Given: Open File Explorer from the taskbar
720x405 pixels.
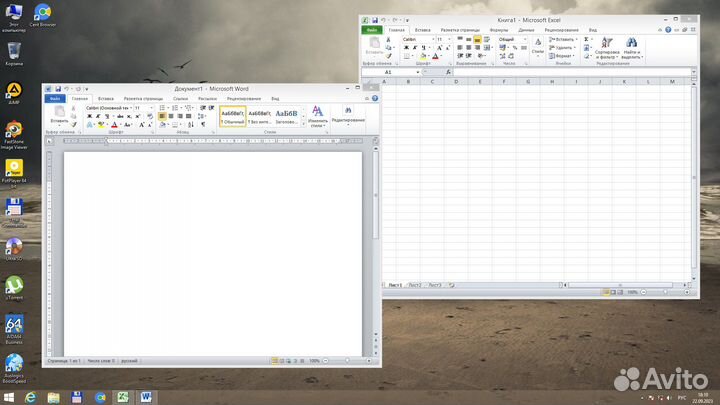Looking at the screenshot, I should pyautogui.click(x=54, y=398).
